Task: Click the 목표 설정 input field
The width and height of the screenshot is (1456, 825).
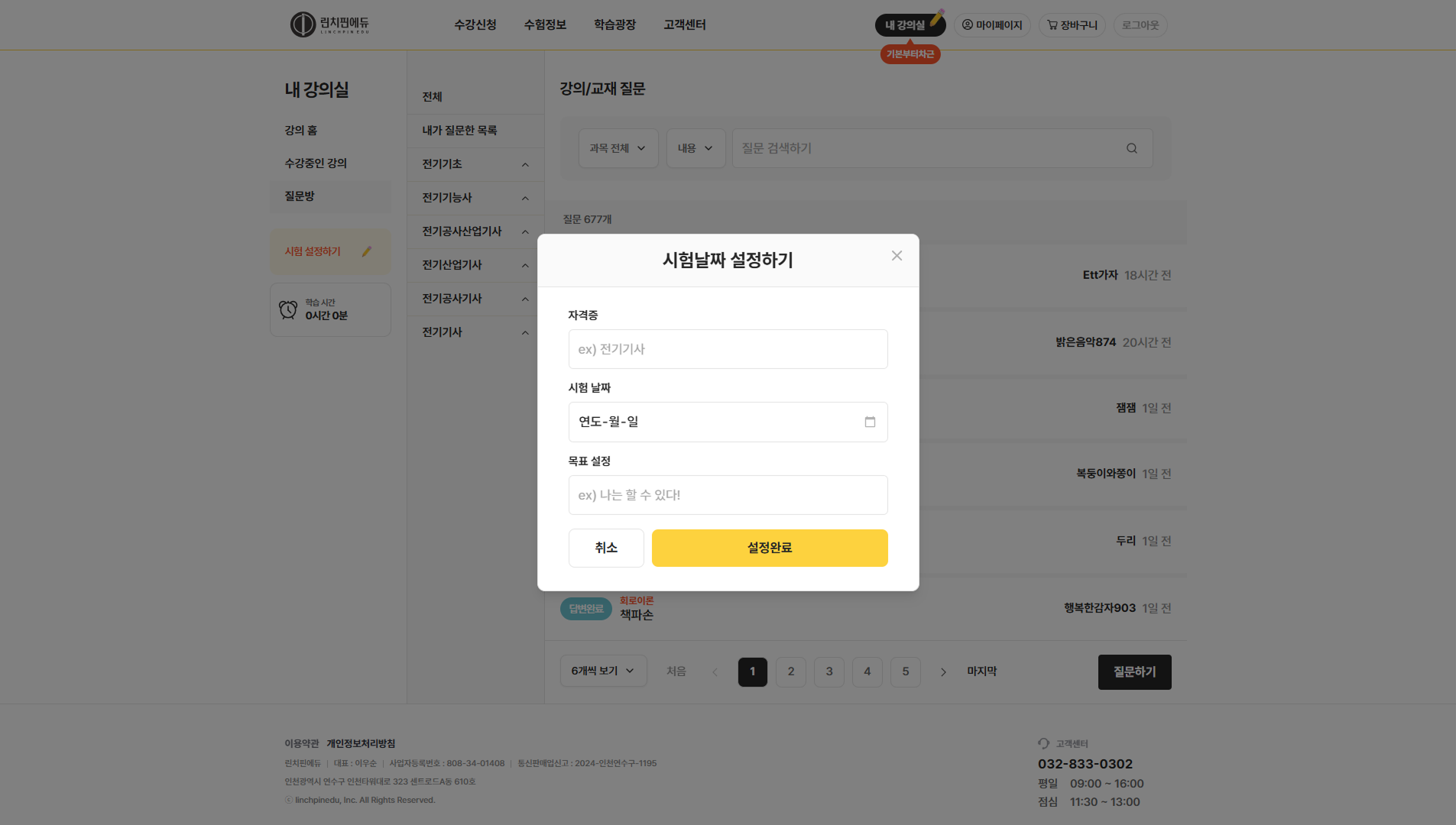Action: tap(728, 495)
